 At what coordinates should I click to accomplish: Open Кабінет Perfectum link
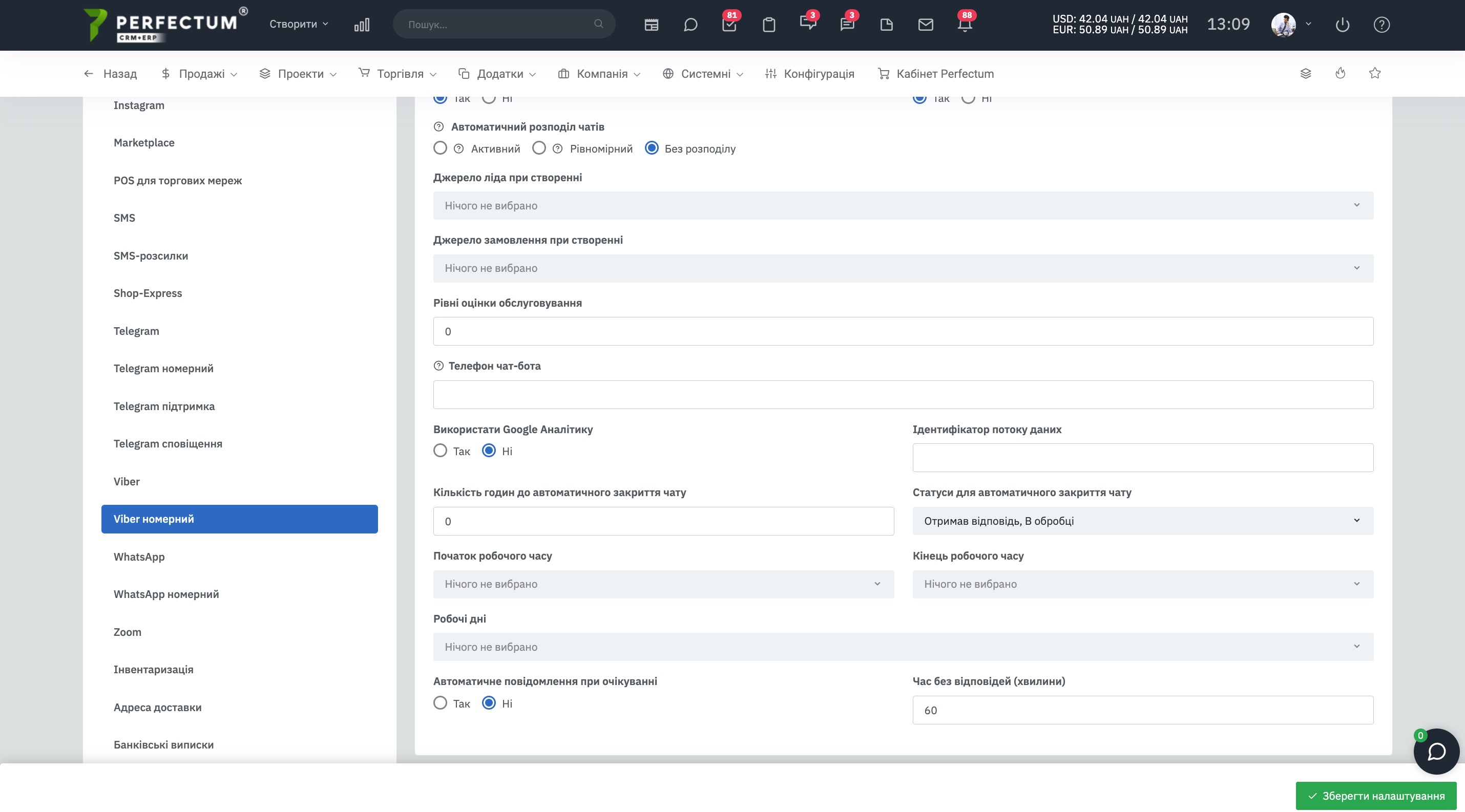(936, 74)
